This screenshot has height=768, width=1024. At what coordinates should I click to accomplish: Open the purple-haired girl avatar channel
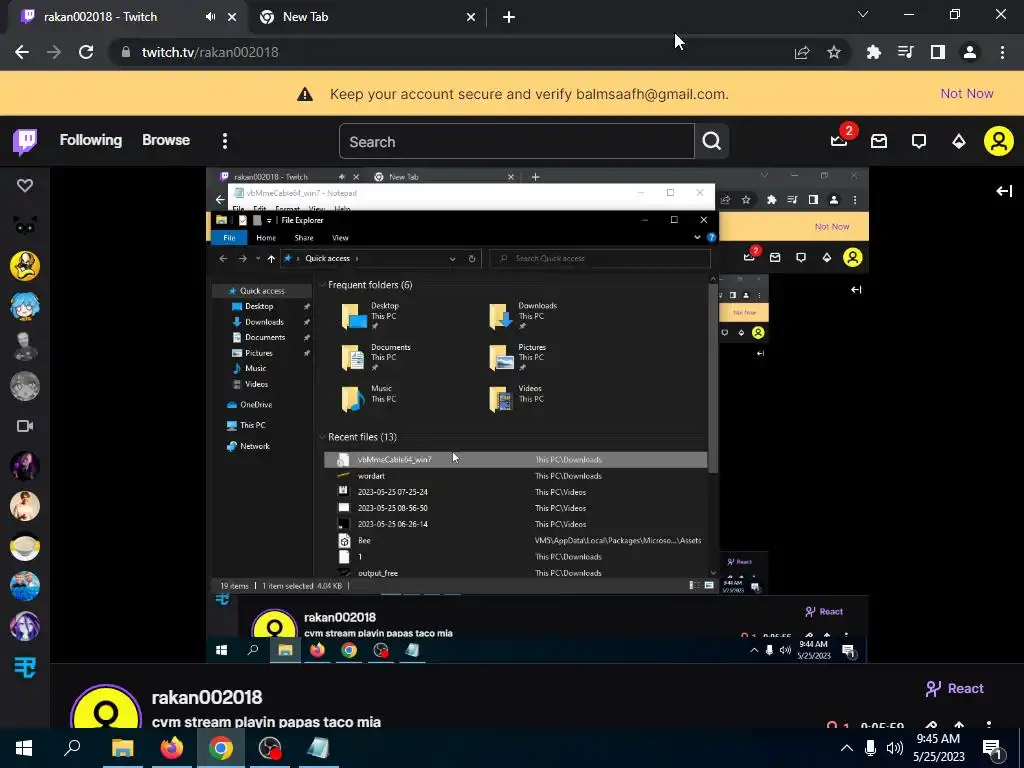point(25,626)
